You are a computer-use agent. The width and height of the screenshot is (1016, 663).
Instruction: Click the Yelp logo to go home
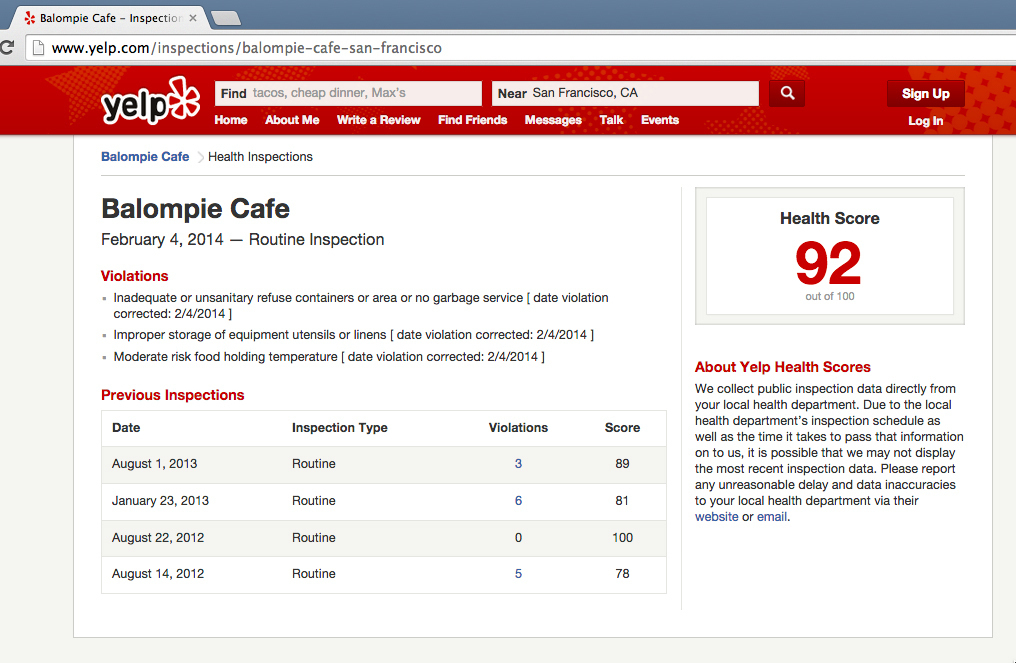[x=148, y=103]
